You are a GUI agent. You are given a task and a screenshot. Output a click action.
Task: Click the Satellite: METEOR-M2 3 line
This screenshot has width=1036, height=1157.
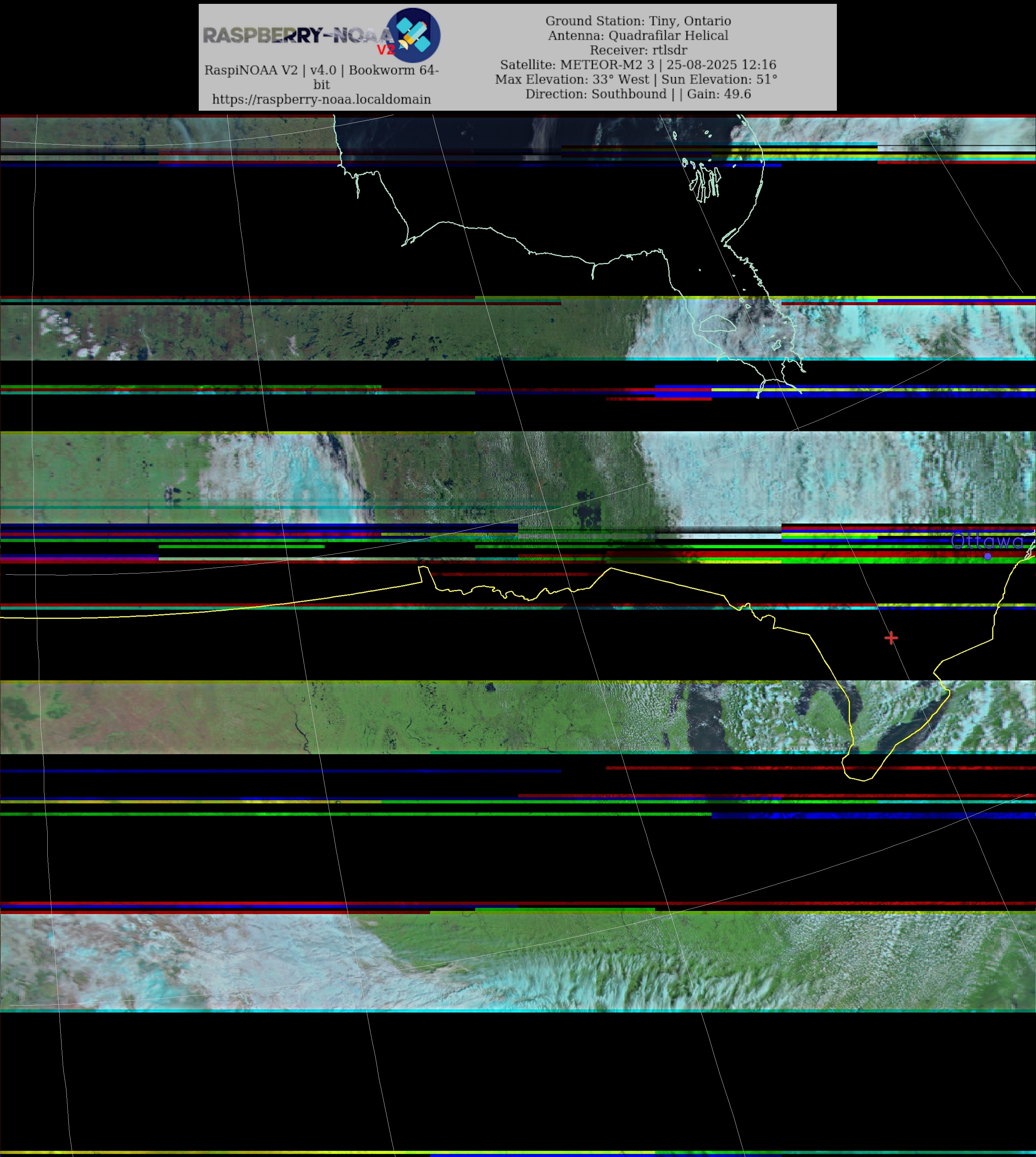click(x=577, y=65)
